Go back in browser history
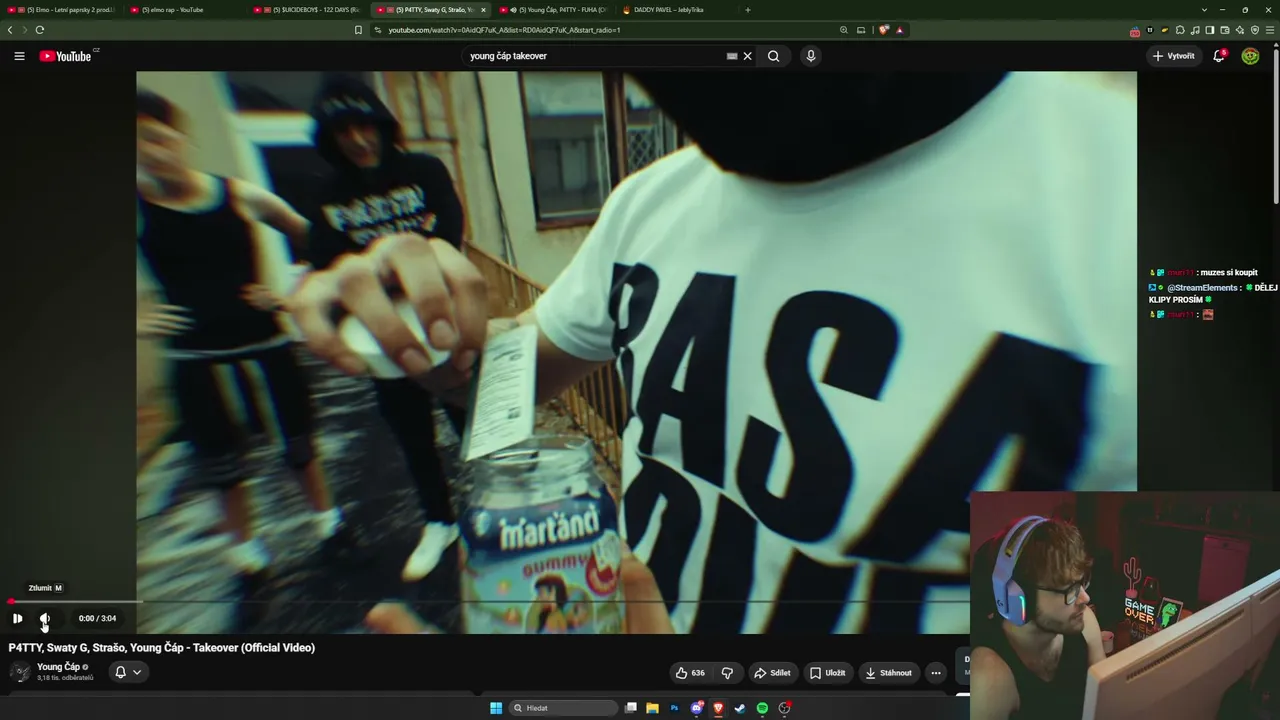Viewport: 1280px width, 720px height. pyautogui.click(x=10, y=30)
